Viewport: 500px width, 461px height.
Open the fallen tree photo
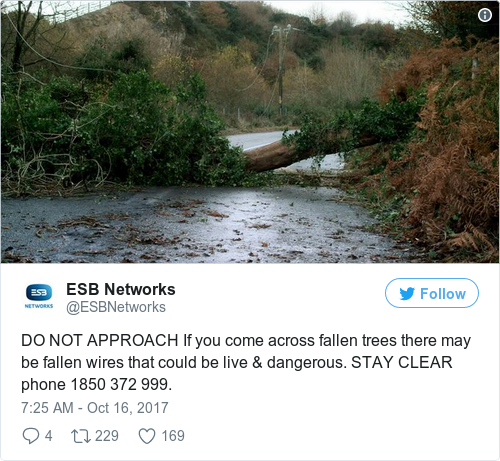(250, 132)
